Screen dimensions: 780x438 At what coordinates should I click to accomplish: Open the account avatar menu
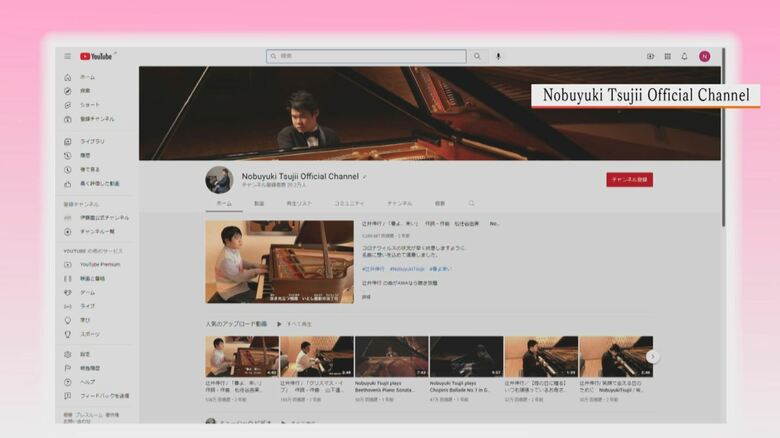[x=705, y=57]
